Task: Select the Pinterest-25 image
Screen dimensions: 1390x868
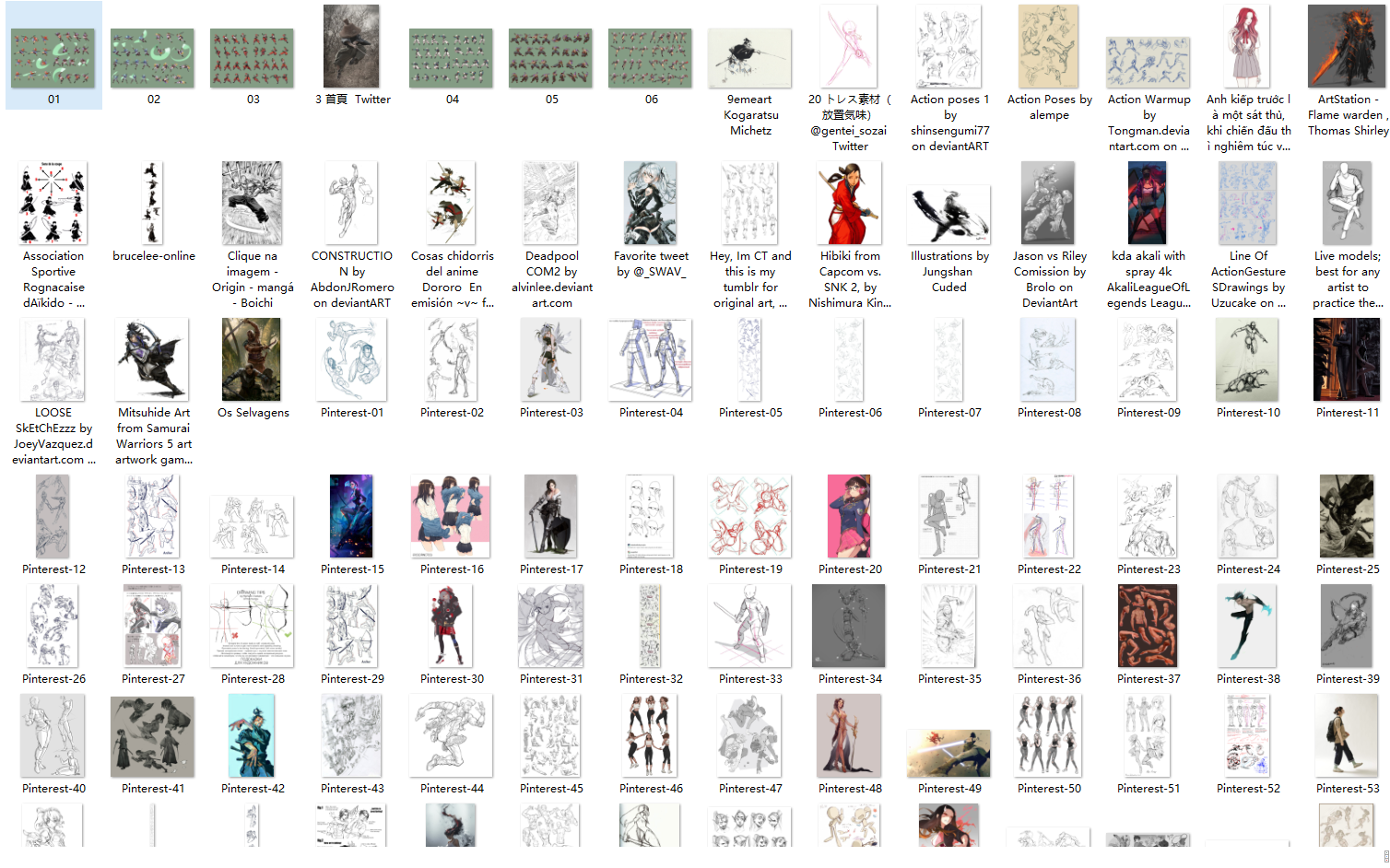Action: [1348, 516]
